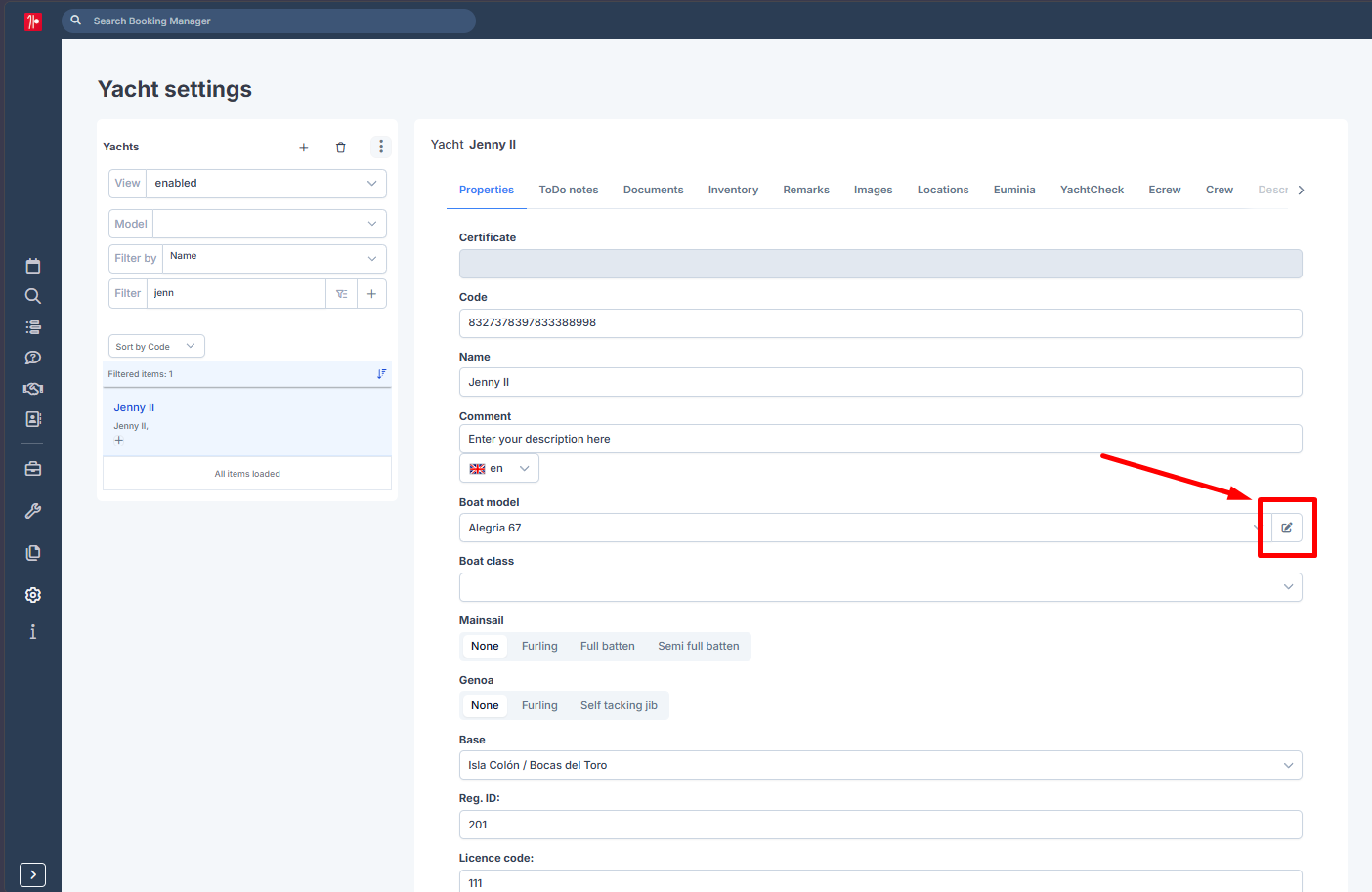Switch to the Inventory tab
Screen dimensions: 1372x892
pos(733,190)
